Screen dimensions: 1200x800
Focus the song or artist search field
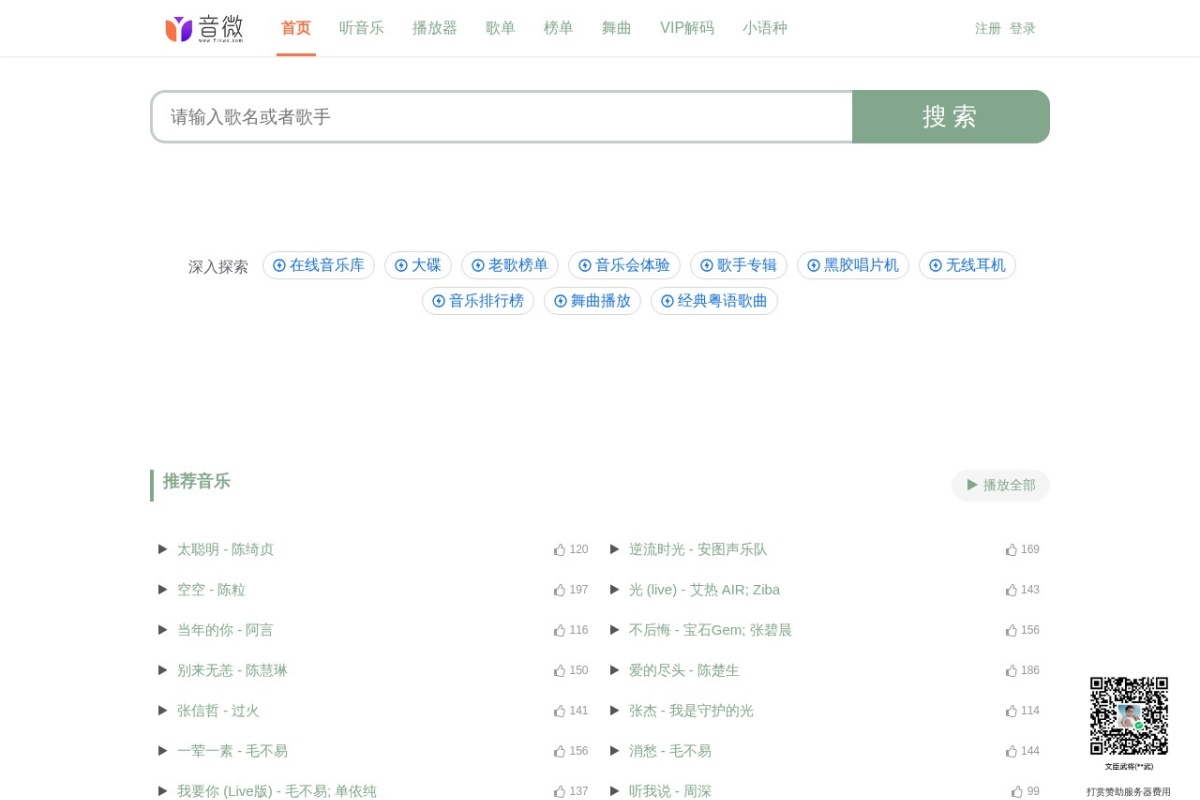500,117
